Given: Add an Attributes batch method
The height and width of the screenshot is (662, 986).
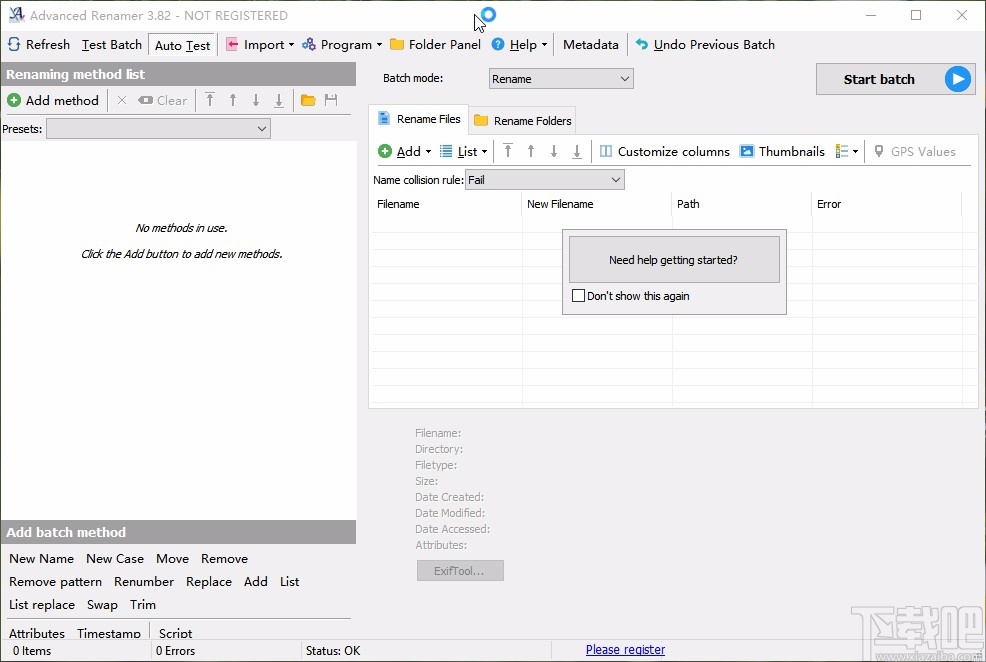Looking at the screenshot, I should (x=36, y=633).
